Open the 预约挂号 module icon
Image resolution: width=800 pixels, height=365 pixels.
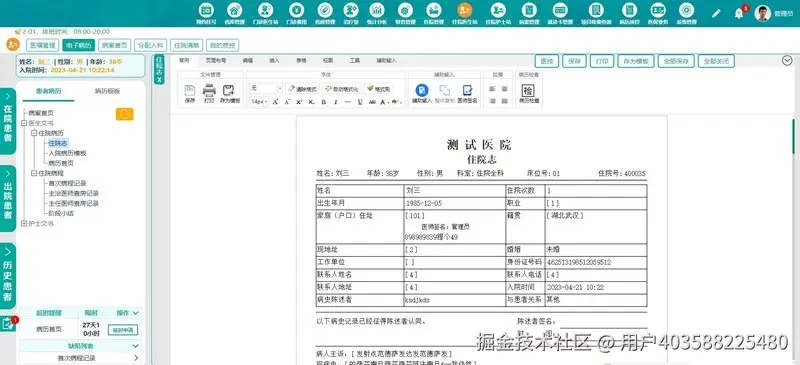(x=206, y=10)
